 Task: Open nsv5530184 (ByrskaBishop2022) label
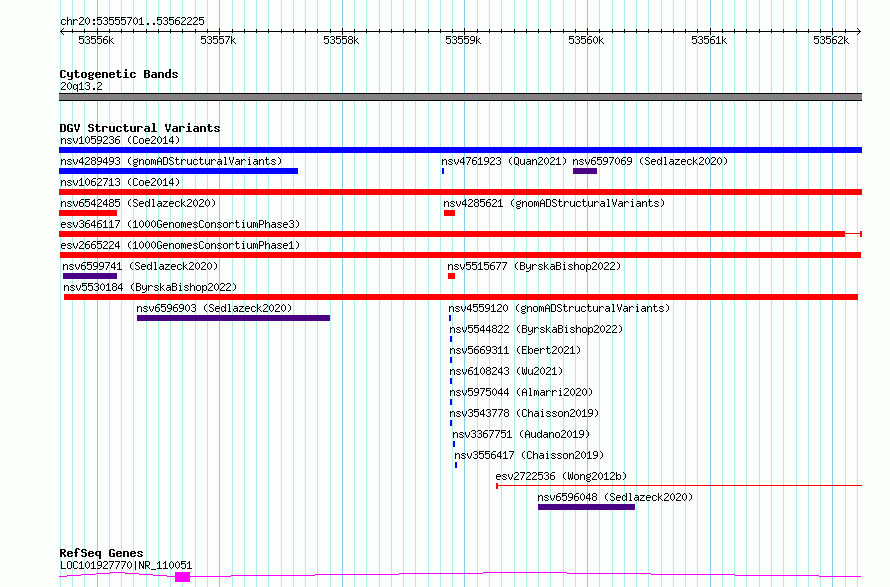coord(150,287)
